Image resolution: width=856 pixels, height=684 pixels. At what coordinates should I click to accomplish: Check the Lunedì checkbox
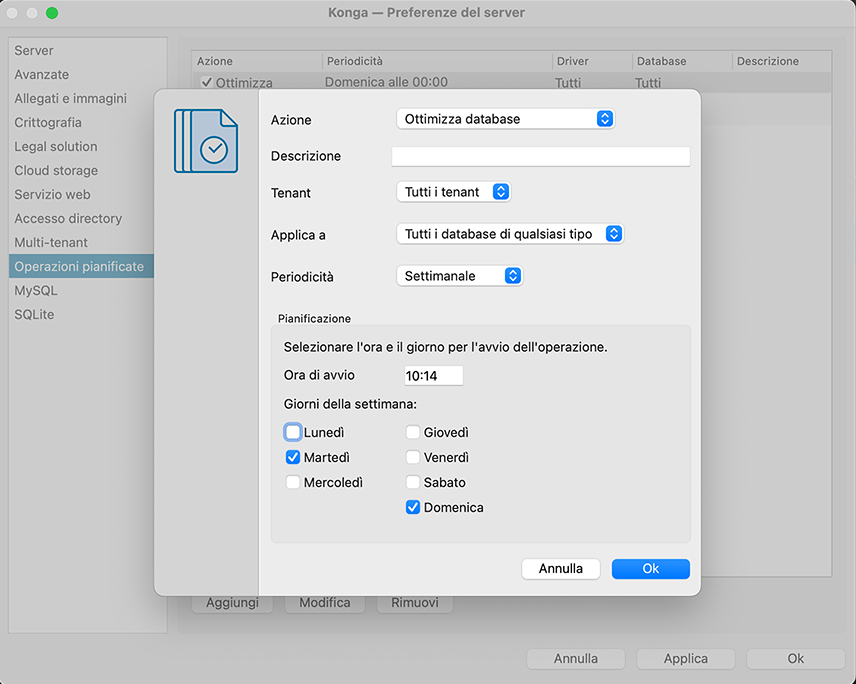click(x=293, y=432)
